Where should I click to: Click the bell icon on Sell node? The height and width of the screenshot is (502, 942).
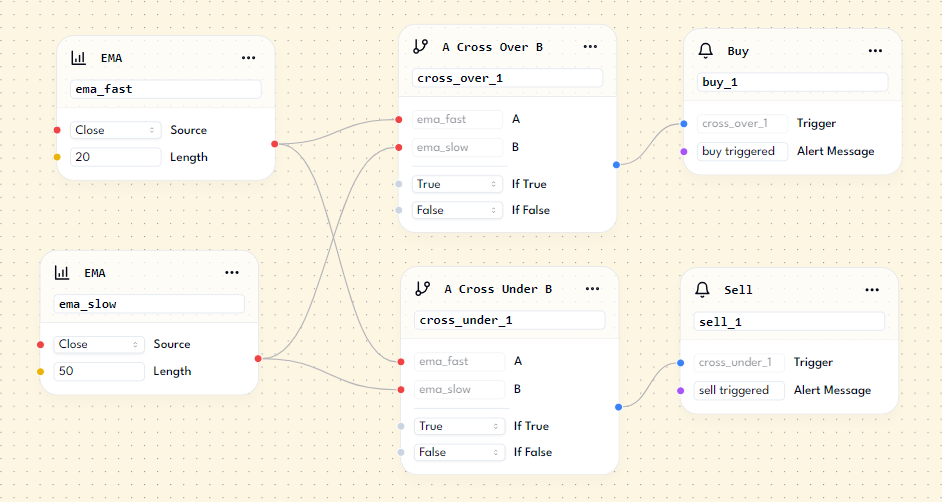703,290
